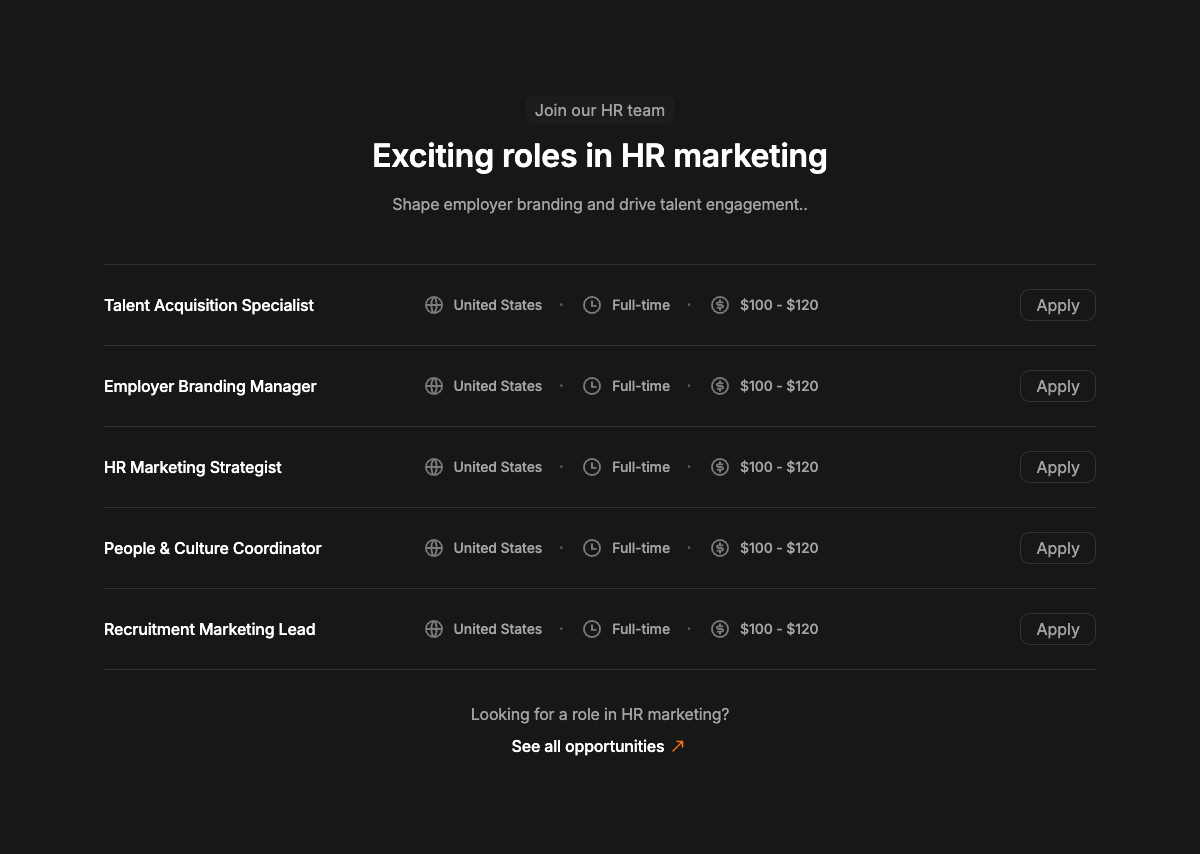Click globe icon in HR Marketing Strategist row
This screenshot has width=1200, height=854.
pos(434,467)
